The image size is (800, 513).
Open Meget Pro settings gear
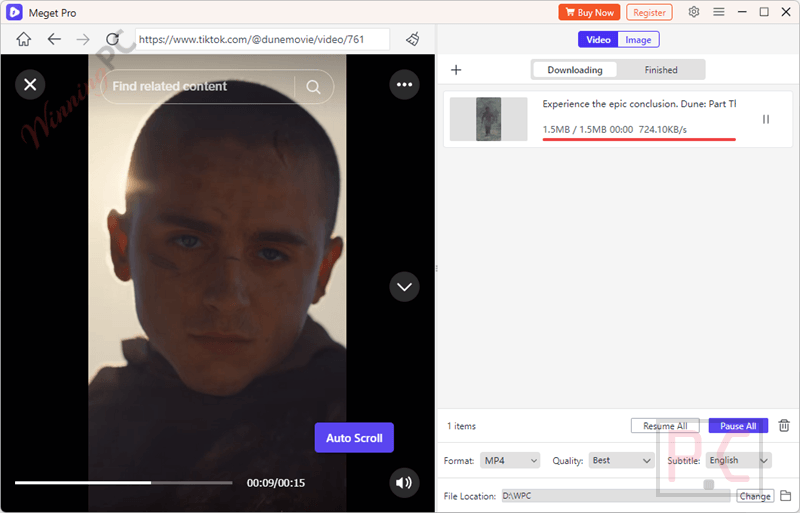(x=693, y=12)
